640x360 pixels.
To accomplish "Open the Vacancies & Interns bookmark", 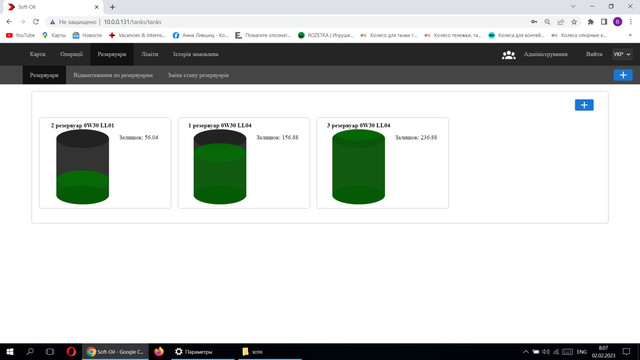I will coord(137,36).
